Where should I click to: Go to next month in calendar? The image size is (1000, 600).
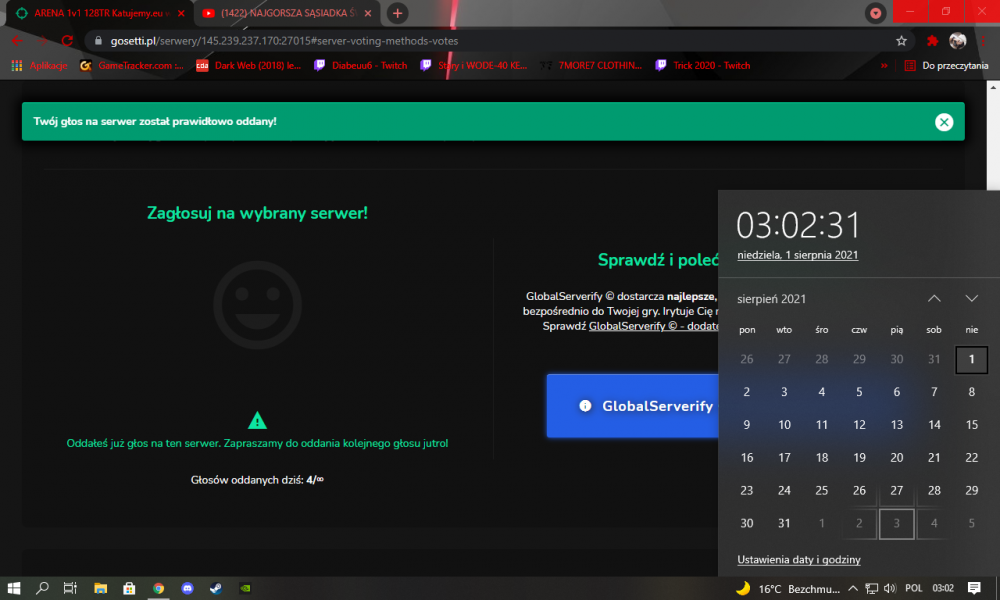pos(971,298)
